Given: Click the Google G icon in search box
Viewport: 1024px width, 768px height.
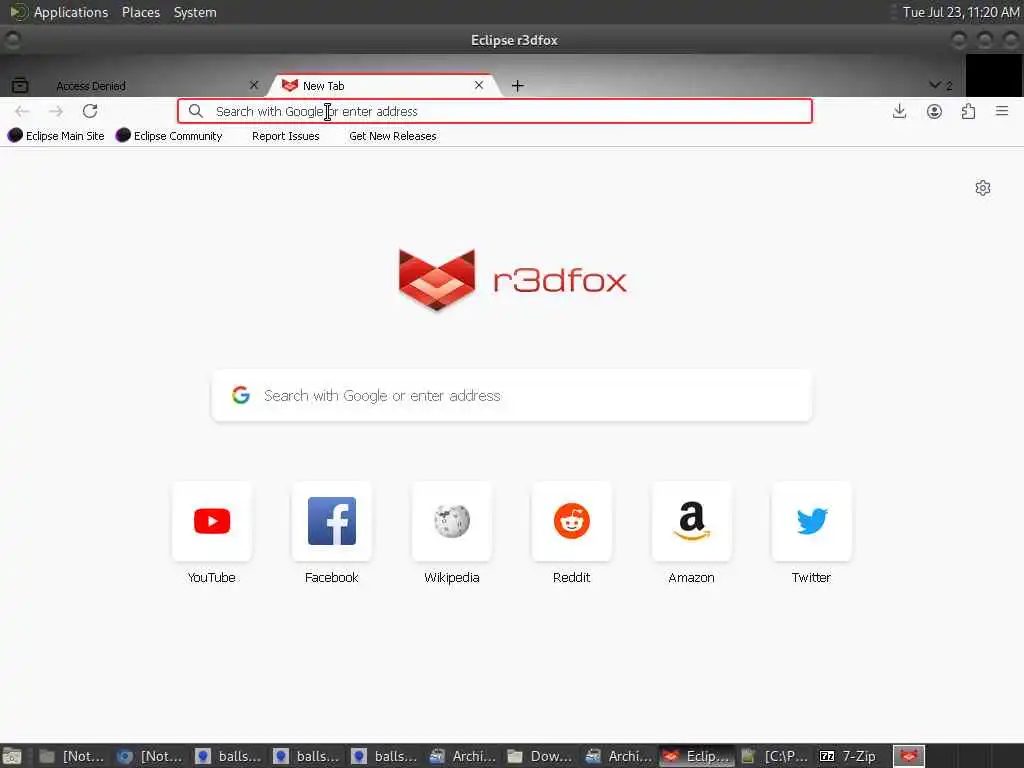Looking at the screenshot, I should point(241,395).
